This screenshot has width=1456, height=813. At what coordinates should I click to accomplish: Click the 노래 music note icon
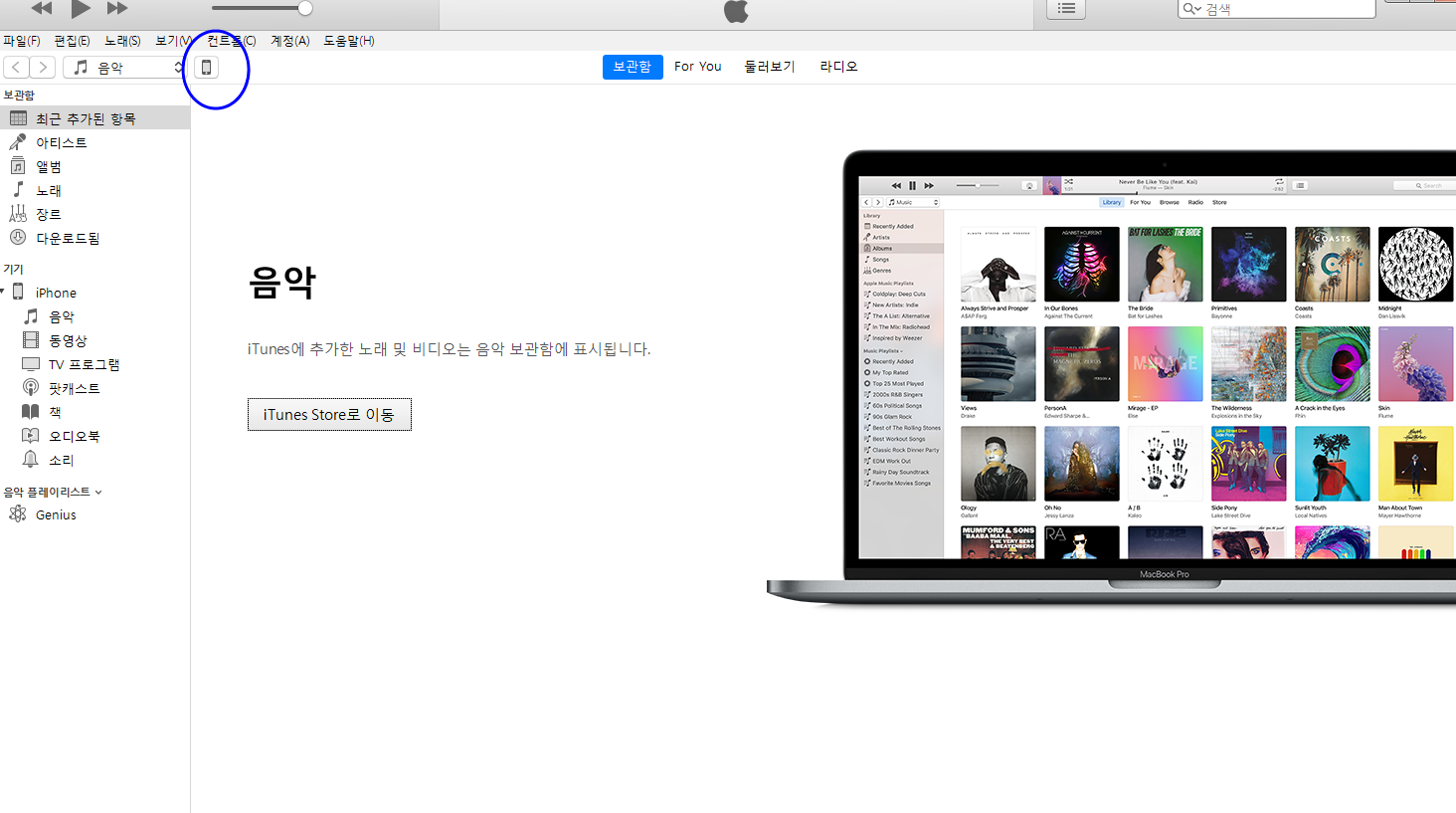click(18, 189)
